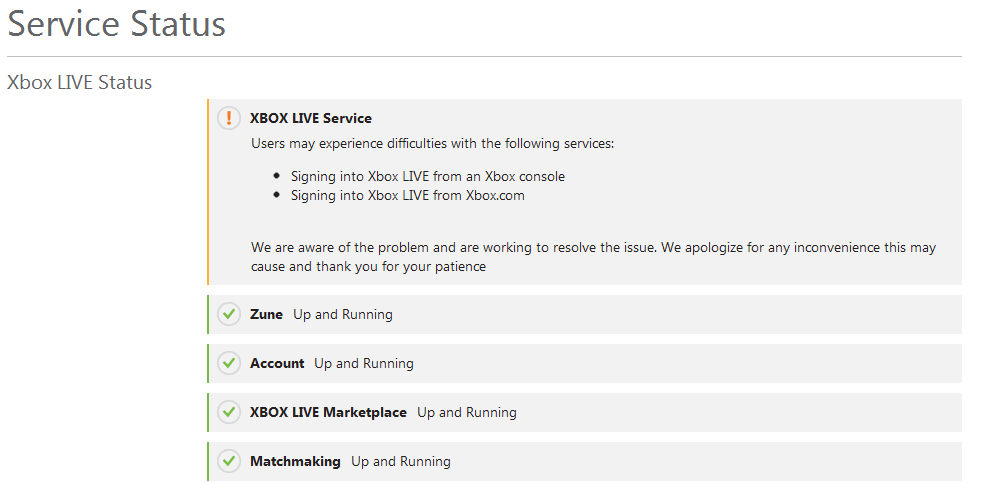Expand the XBOX LIVE Service status heading
The height and width of the screenshot is (483, 986).
coord(310,118)
